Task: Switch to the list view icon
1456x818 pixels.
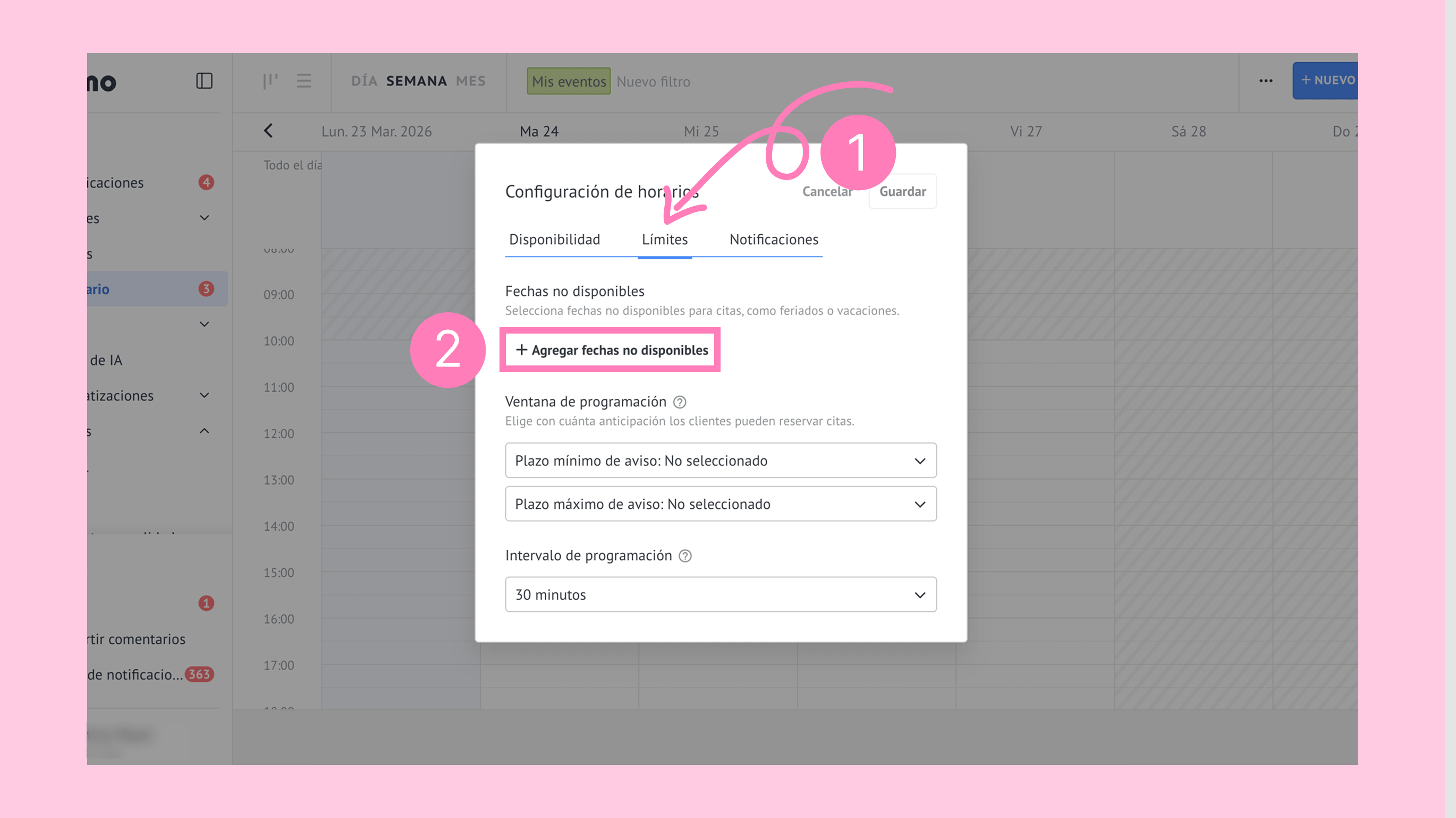Action: pos(304,81)
